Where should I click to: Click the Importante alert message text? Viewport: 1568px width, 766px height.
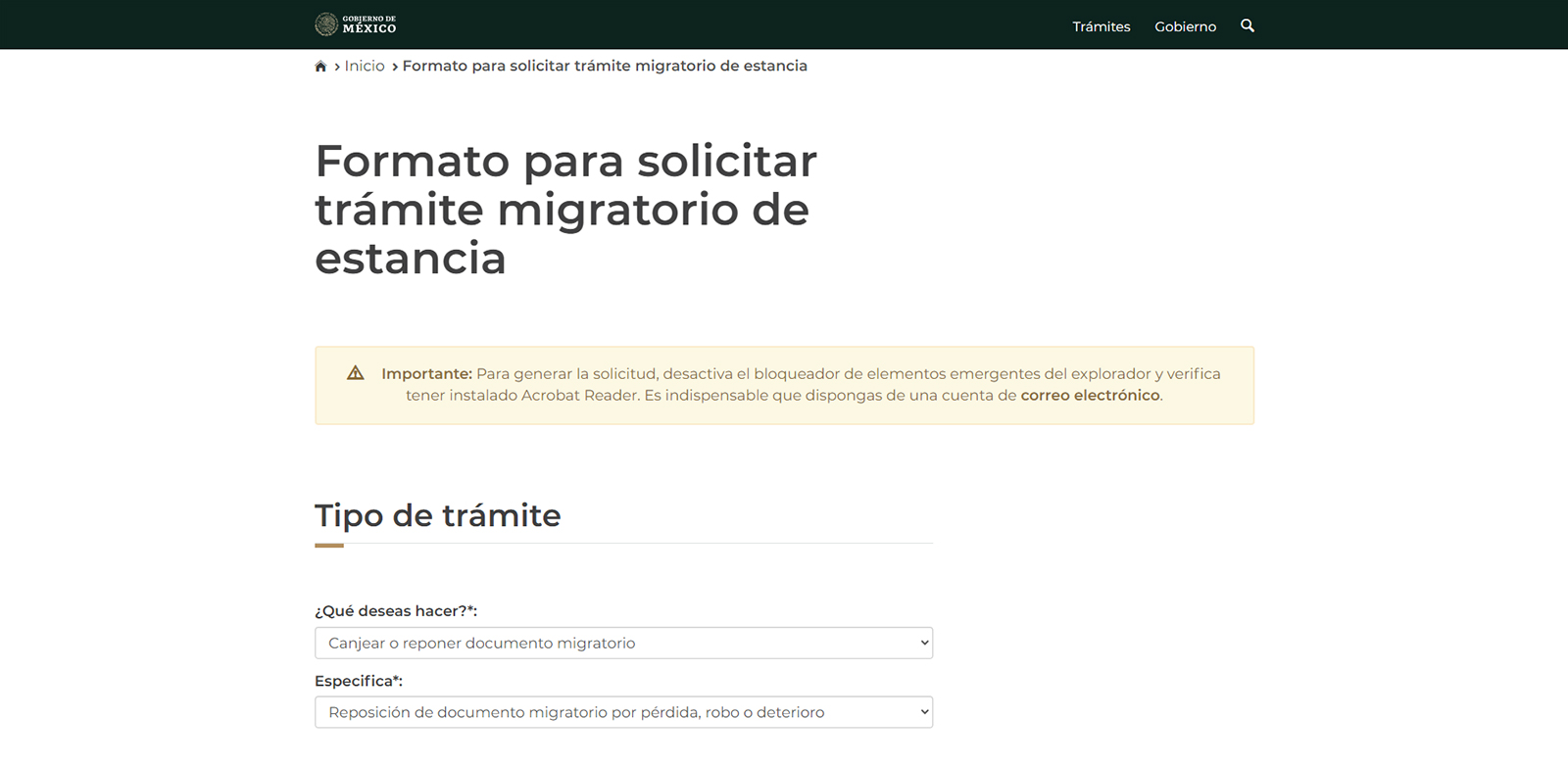(801, 385)
